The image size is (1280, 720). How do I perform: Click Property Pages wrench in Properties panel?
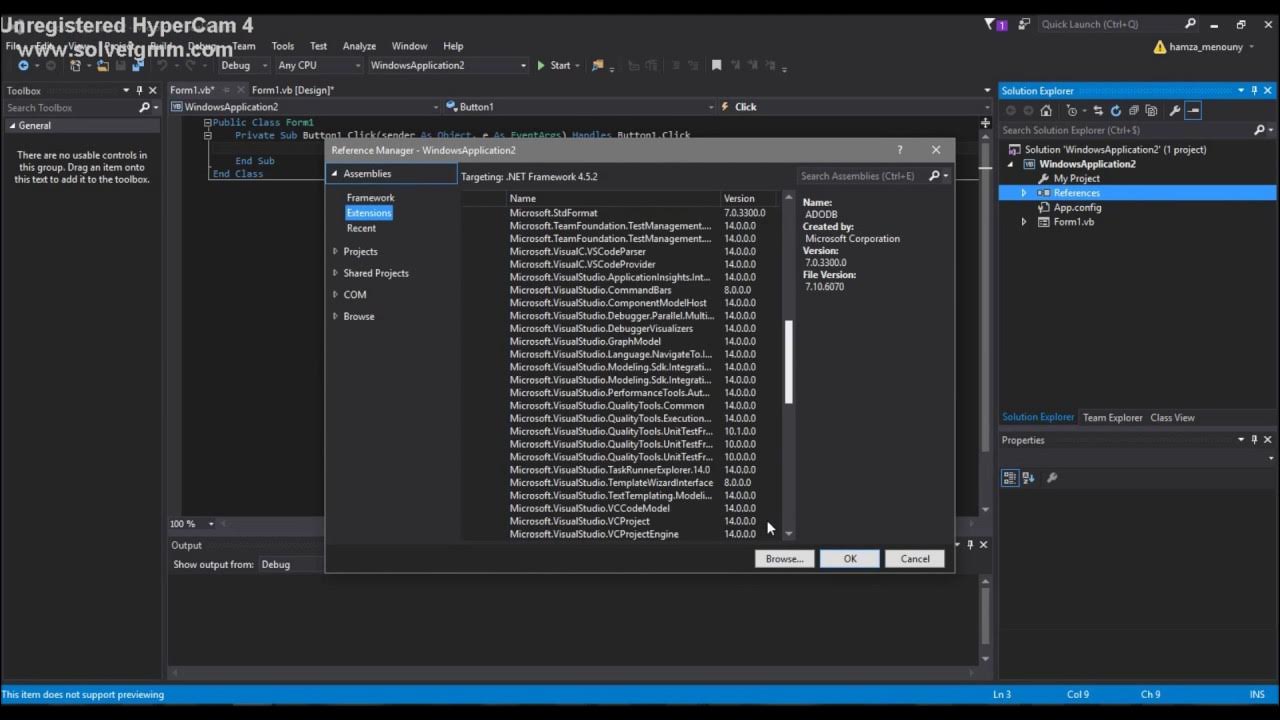pyautogui.click(x=1052, y=478)
